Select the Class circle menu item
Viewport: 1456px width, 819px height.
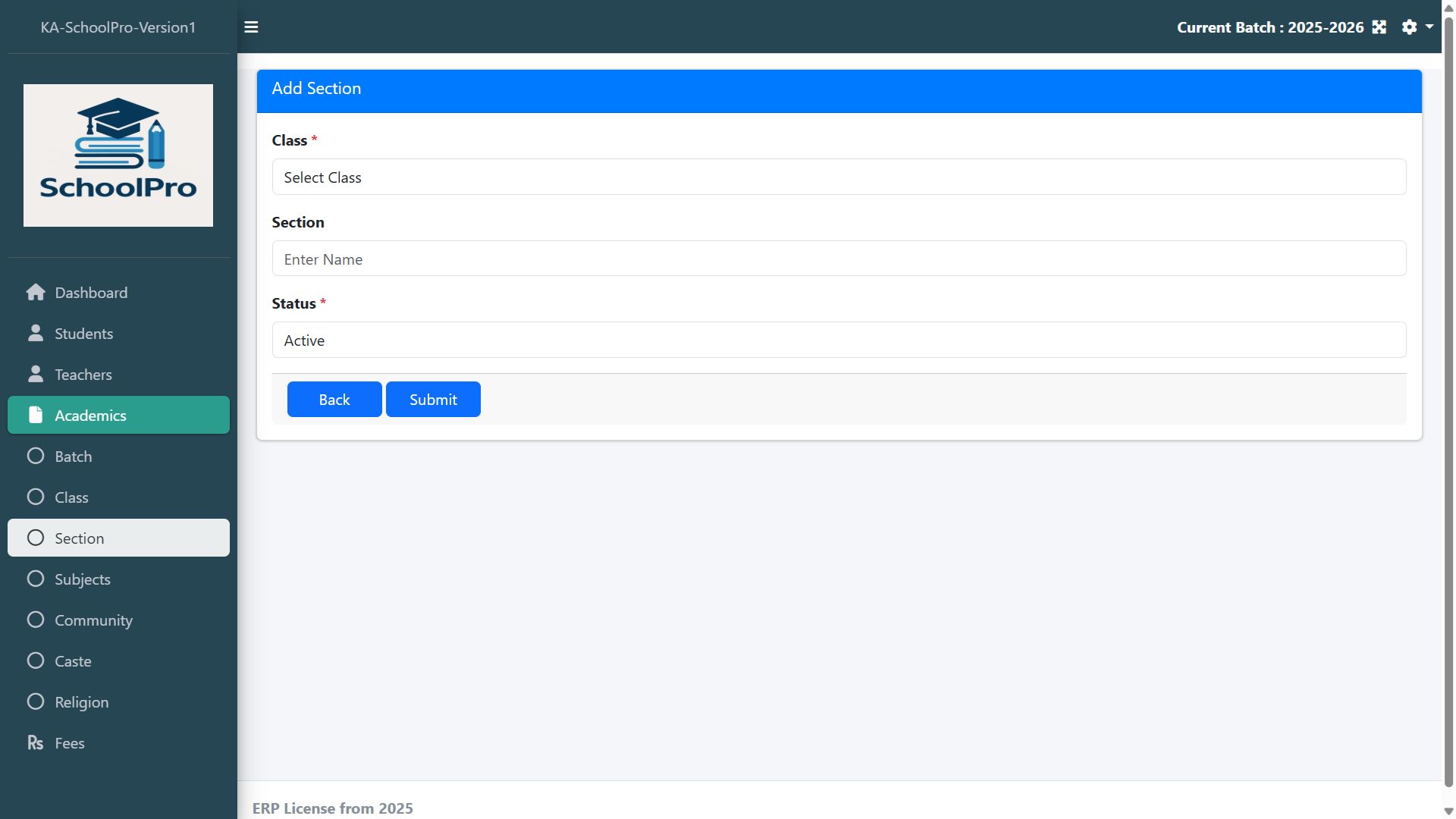click(x=71, y=497)
